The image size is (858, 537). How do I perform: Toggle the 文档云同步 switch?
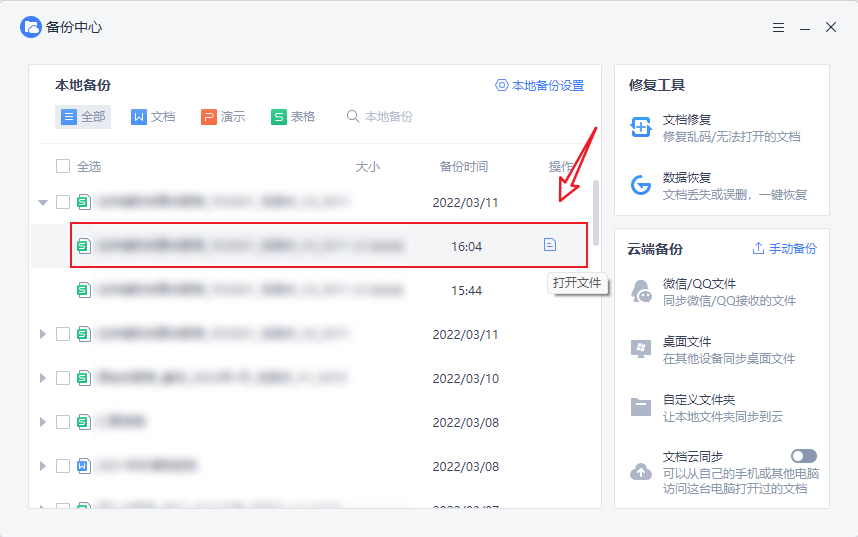pyautogui.click(x=803, y=456)
